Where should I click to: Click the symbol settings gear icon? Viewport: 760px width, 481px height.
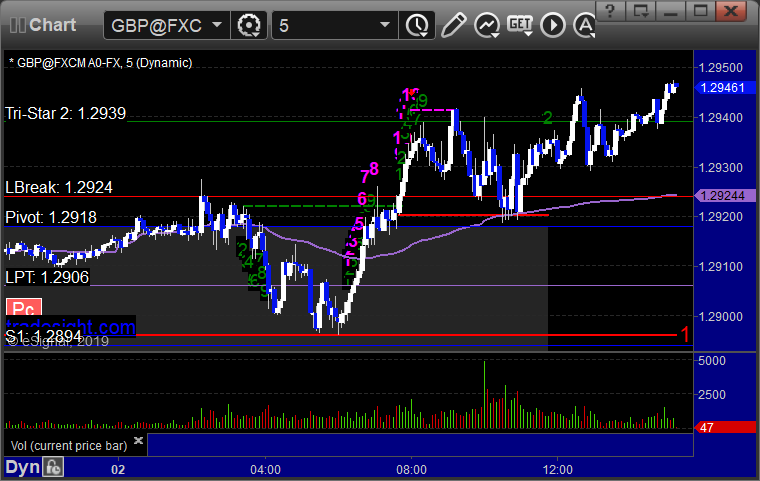click(249, 25)
